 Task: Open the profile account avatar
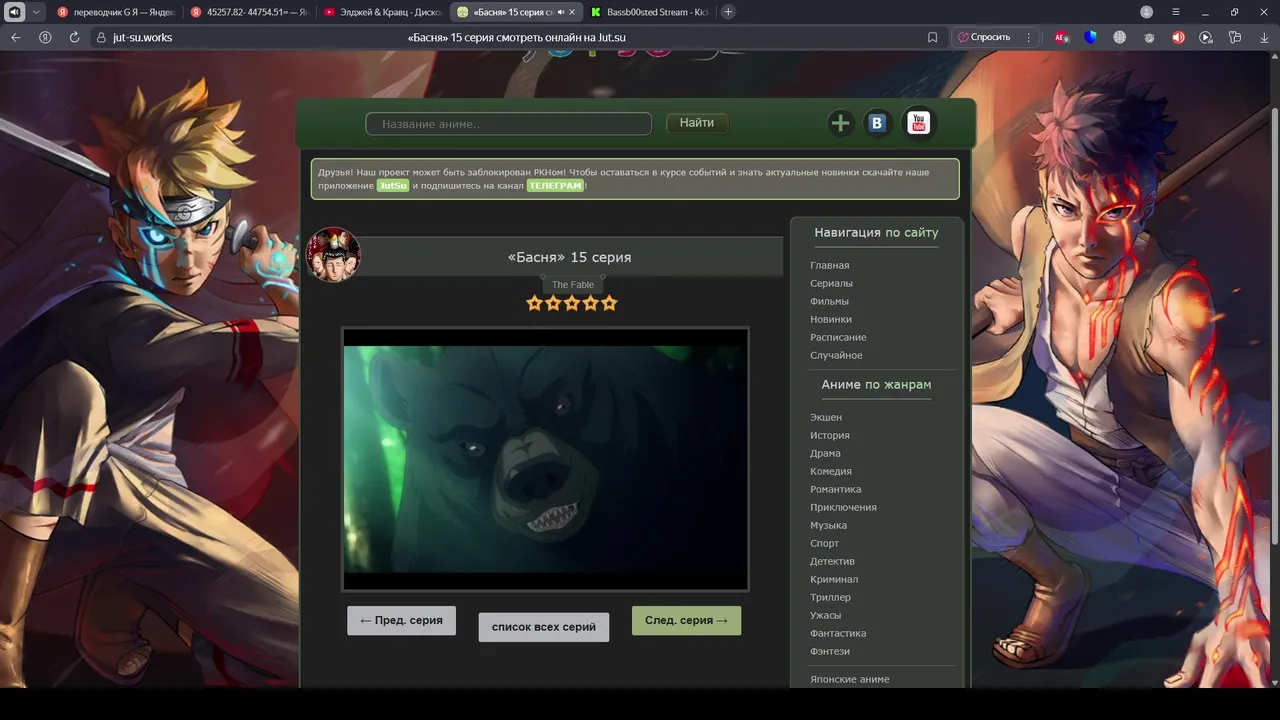1146,12
